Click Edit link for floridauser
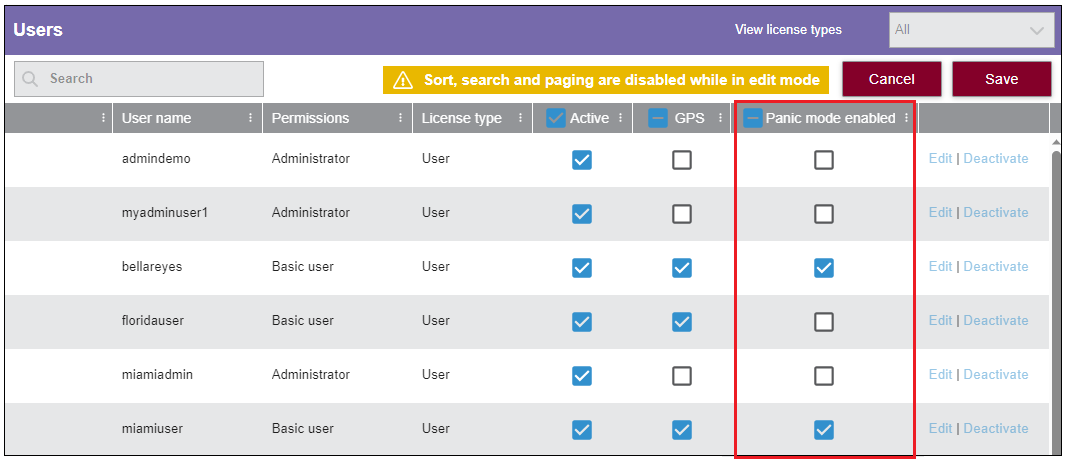This screenshot has width=1068, height=462. (x=940, y=321)
